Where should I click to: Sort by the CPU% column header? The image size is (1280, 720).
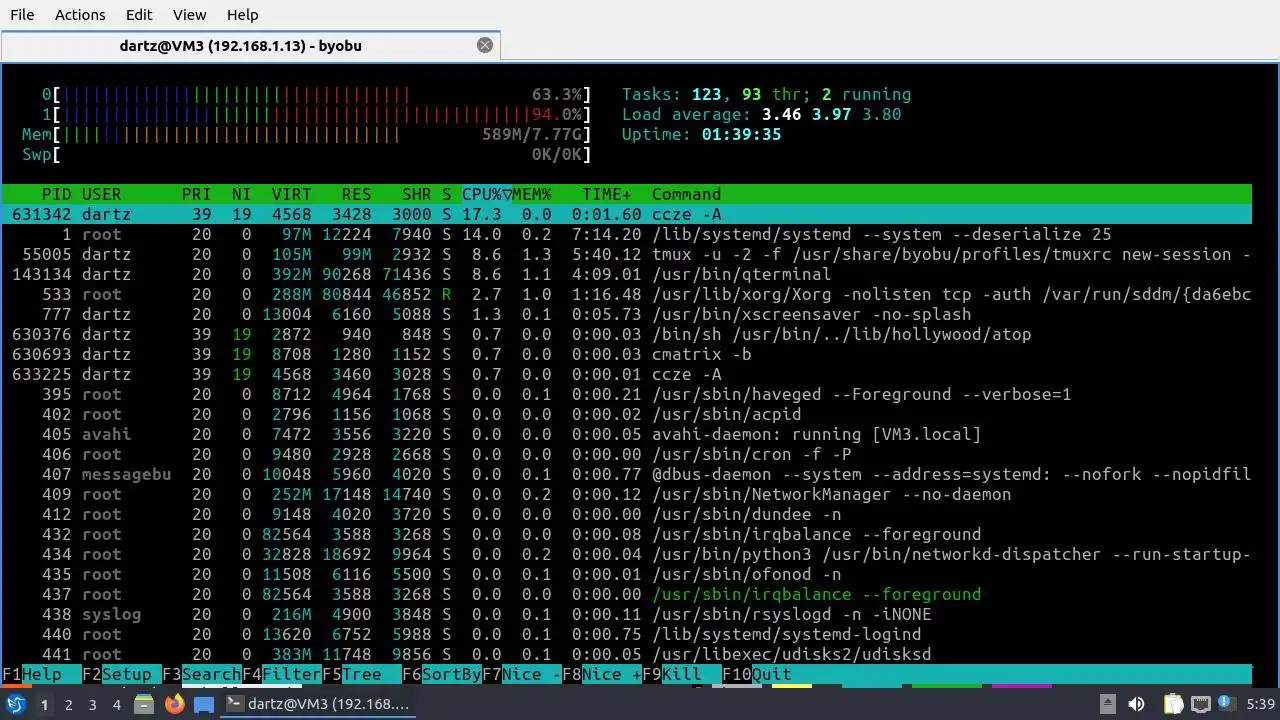tap(486, 194)
